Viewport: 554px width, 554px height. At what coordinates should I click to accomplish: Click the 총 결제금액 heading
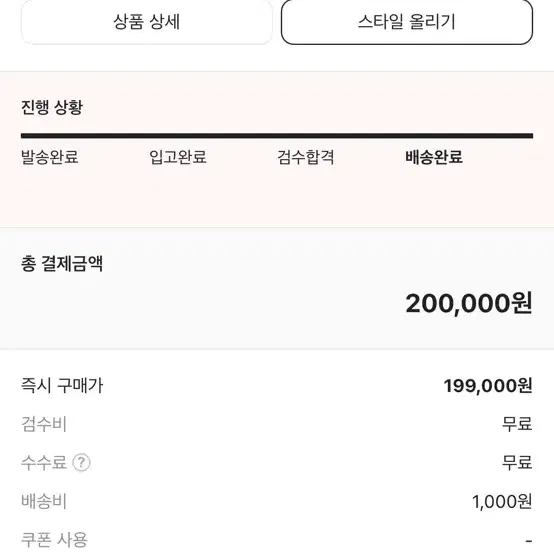[62, 264]
